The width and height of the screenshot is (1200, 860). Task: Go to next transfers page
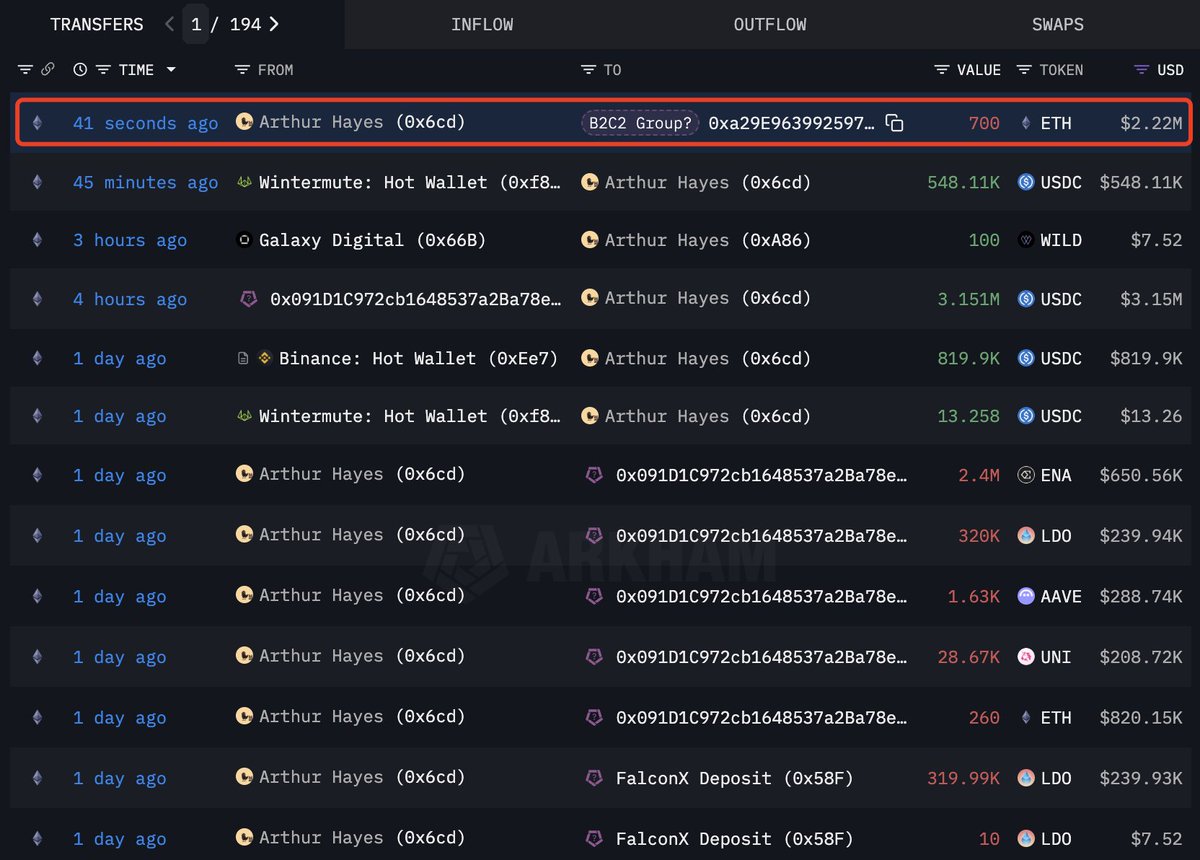(x=274, y=24)
